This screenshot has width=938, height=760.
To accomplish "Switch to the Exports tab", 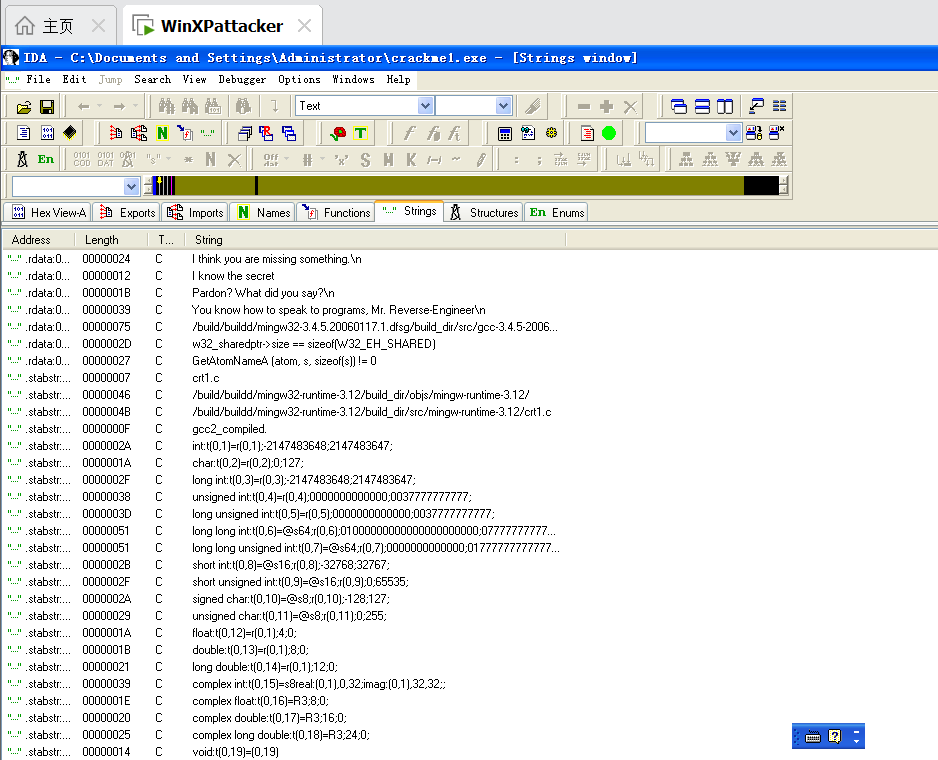I will pos(127,212).
